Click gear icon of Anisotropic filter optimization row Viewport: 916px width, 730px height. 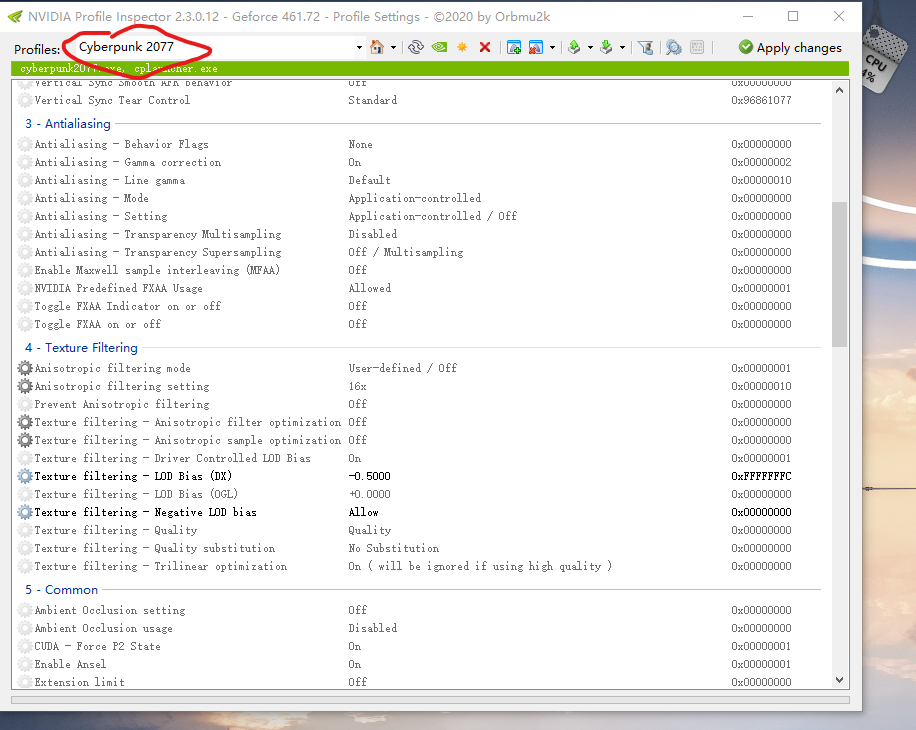tap(25, 422)
